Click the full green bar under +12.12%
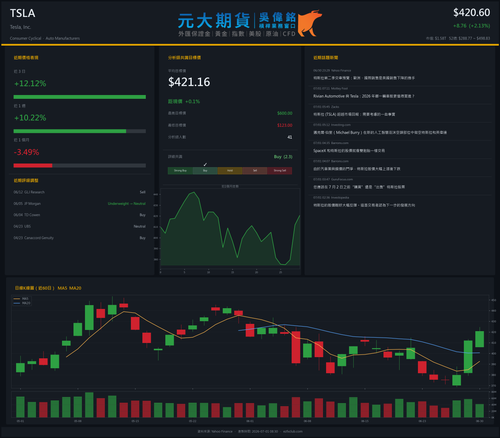Viewport: 500px width, 438px height. tap(80, 97)
